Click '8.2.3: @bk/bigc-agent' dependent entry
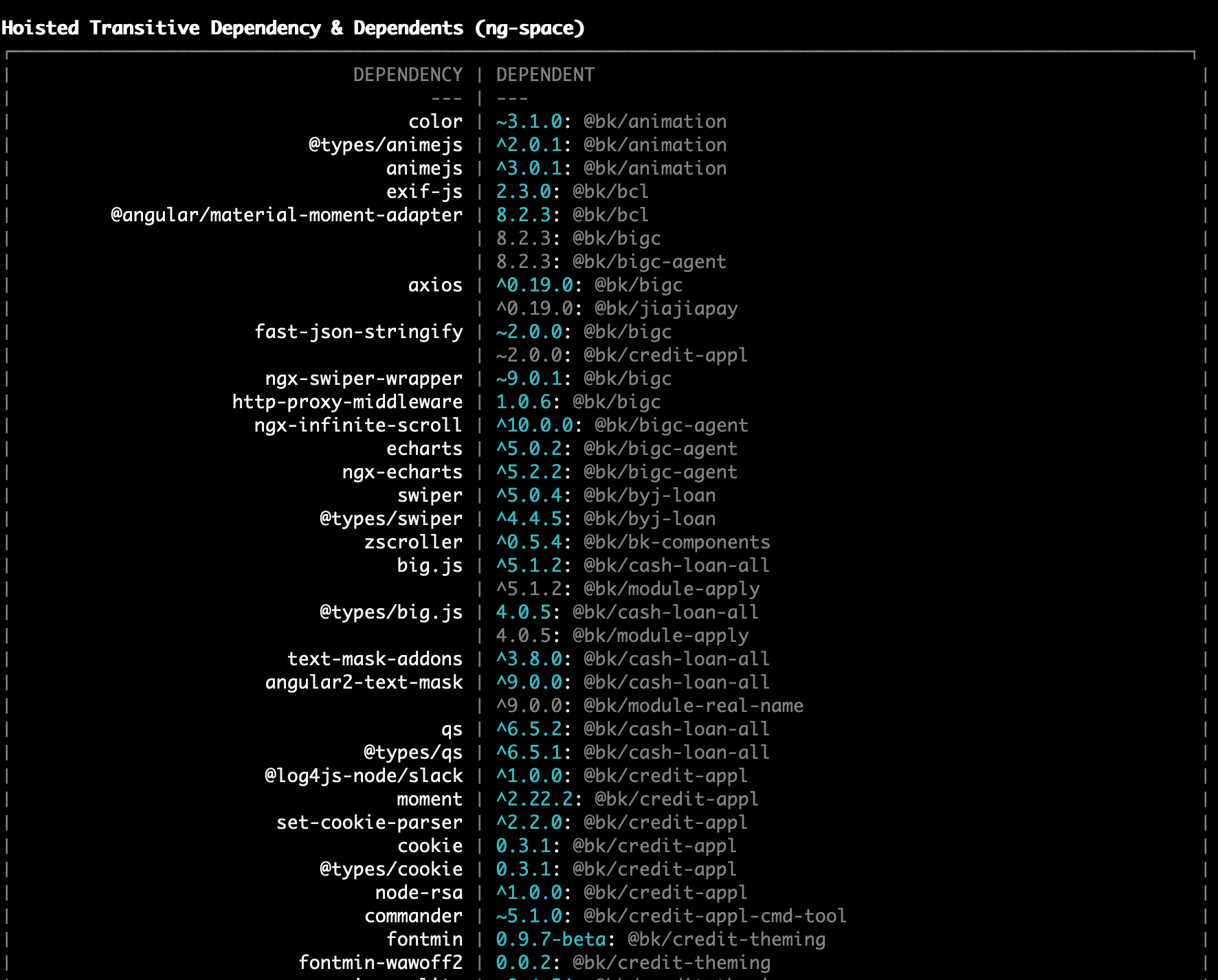 click(x=611, y=262)
